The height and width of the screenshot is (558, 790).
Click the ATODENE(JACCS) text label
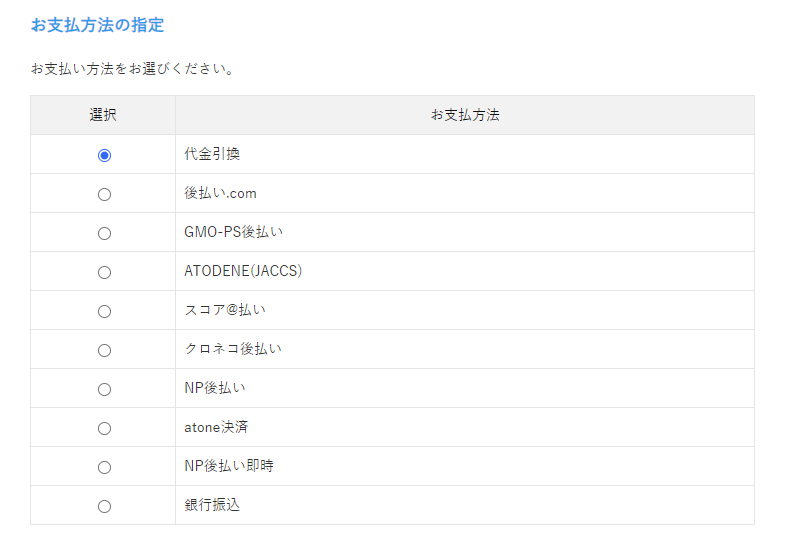(243, 272)
